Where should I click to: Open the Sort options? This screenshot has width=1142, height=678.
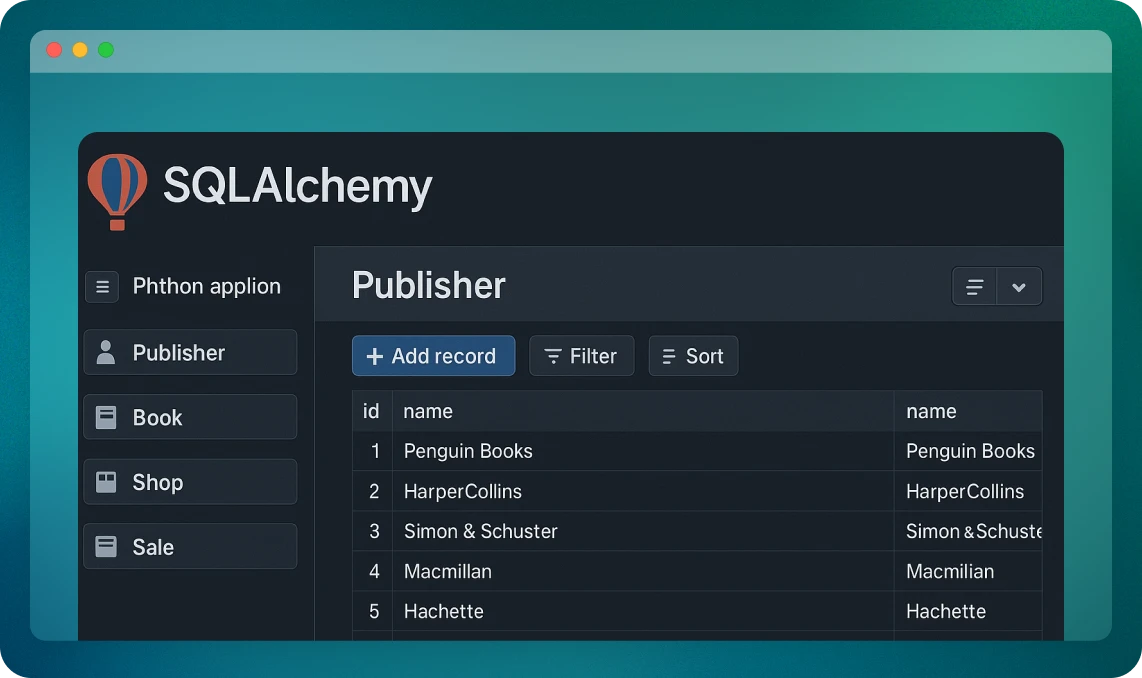693,356
